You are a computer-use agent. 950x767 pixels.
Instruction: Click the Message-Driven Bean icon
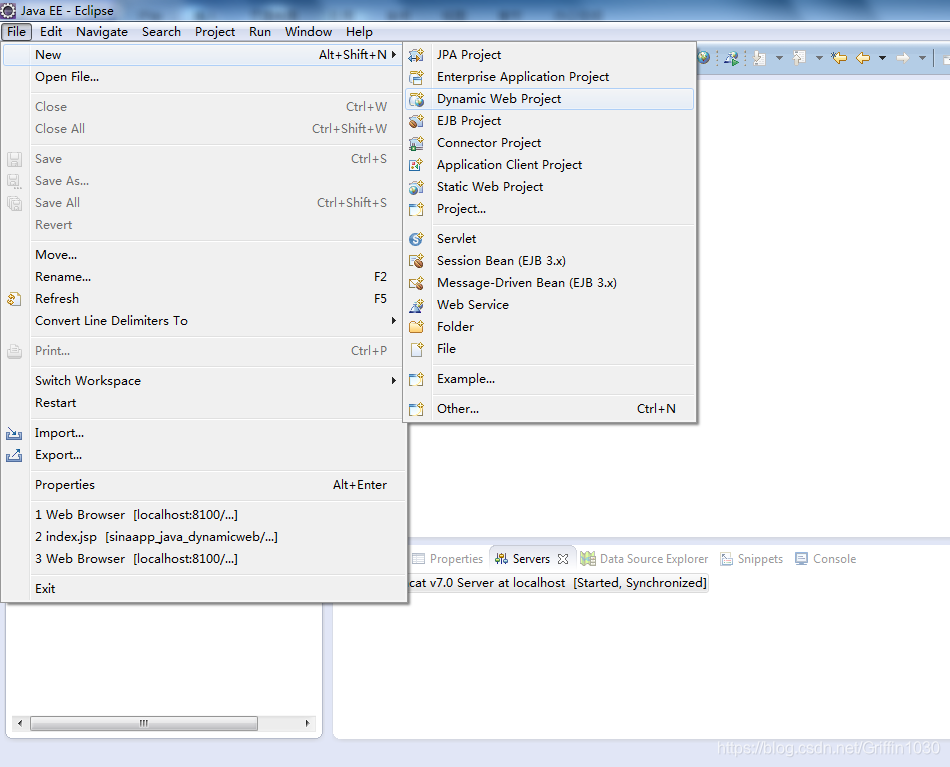point(416,283)
